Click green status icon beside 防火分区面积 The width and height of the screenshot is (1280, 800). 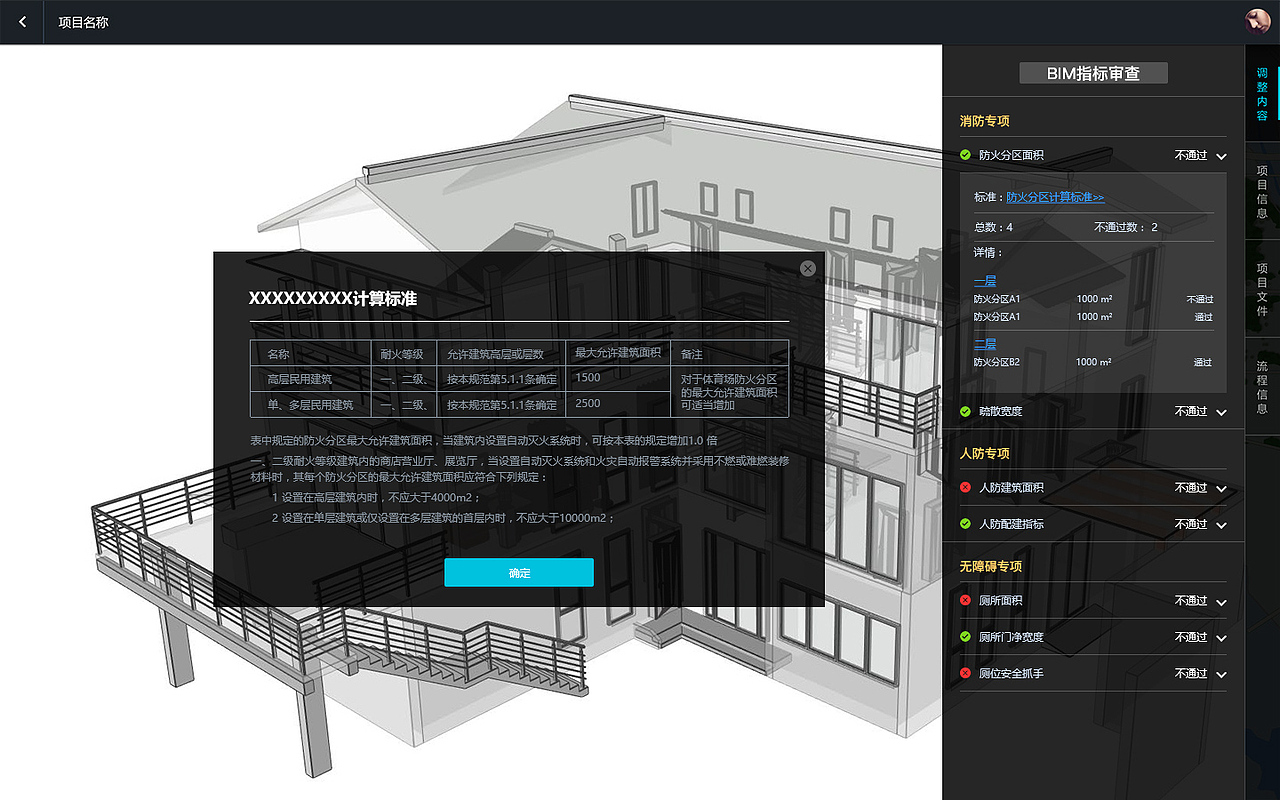coord(965,155)
